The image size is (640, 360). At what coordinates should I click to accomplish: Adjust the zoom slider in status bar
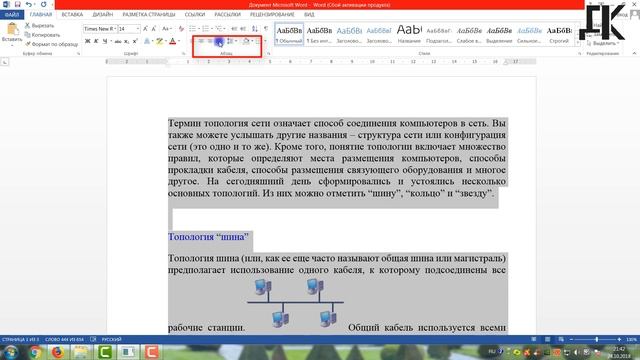point(596,340)
